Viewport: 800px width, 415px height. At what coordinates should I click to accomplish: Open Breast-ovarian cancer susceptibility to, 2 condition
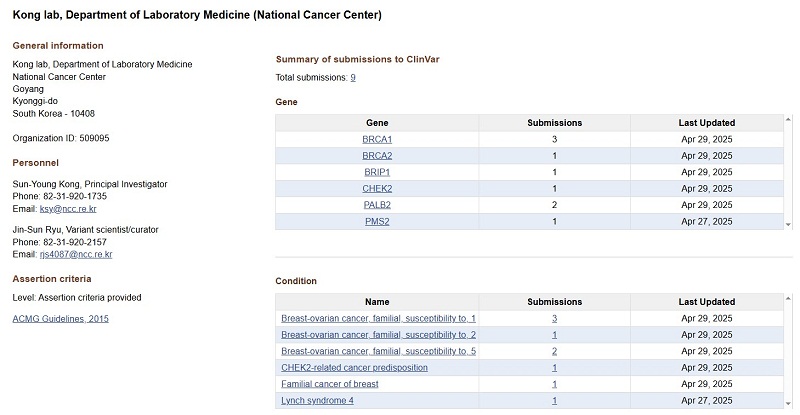coord(378,335)
